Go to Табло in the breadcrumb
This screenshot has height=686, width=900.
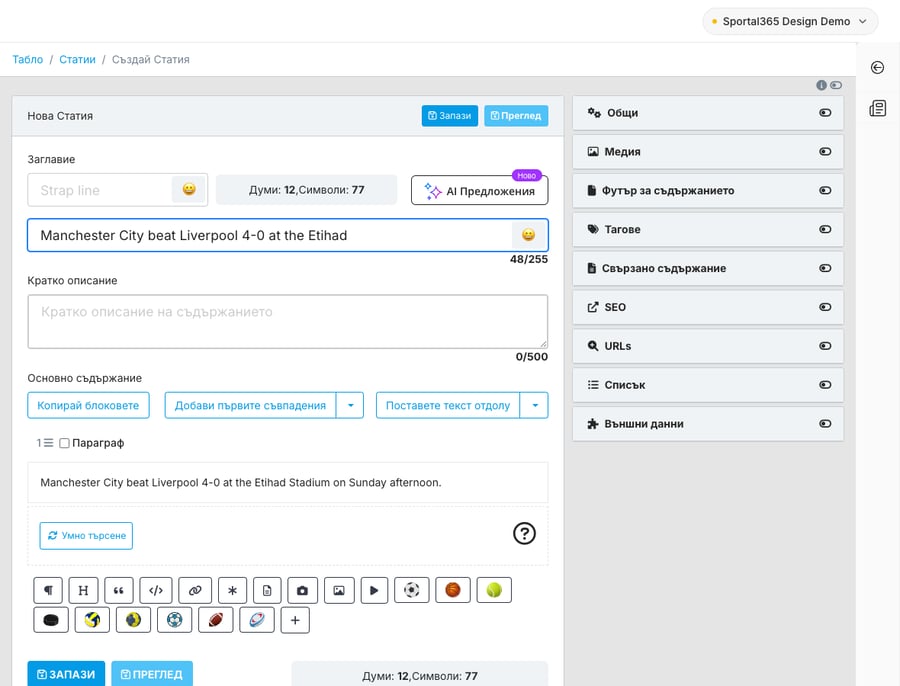(x=28, y=59)
